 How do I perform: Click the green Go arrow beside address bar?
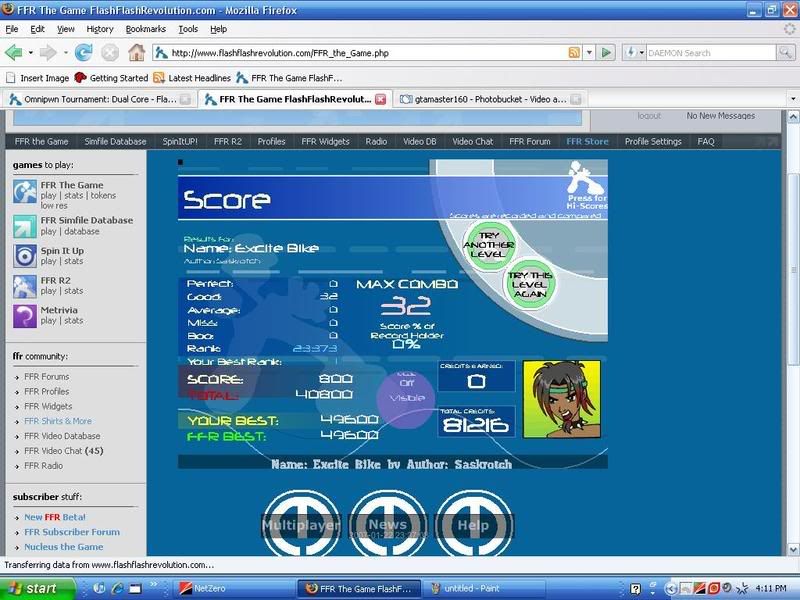(606, 52)
